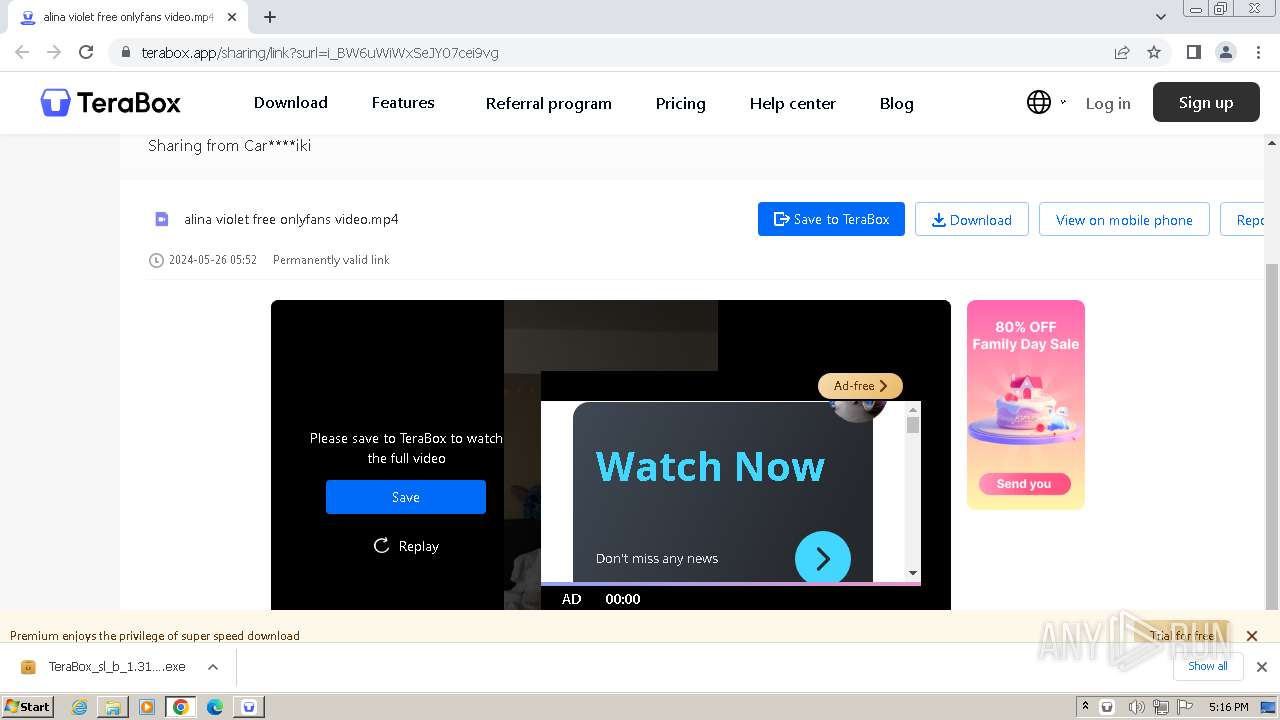Open Chrome profile avatar
Screen dimensions: 1280x720
(1225, 52)
